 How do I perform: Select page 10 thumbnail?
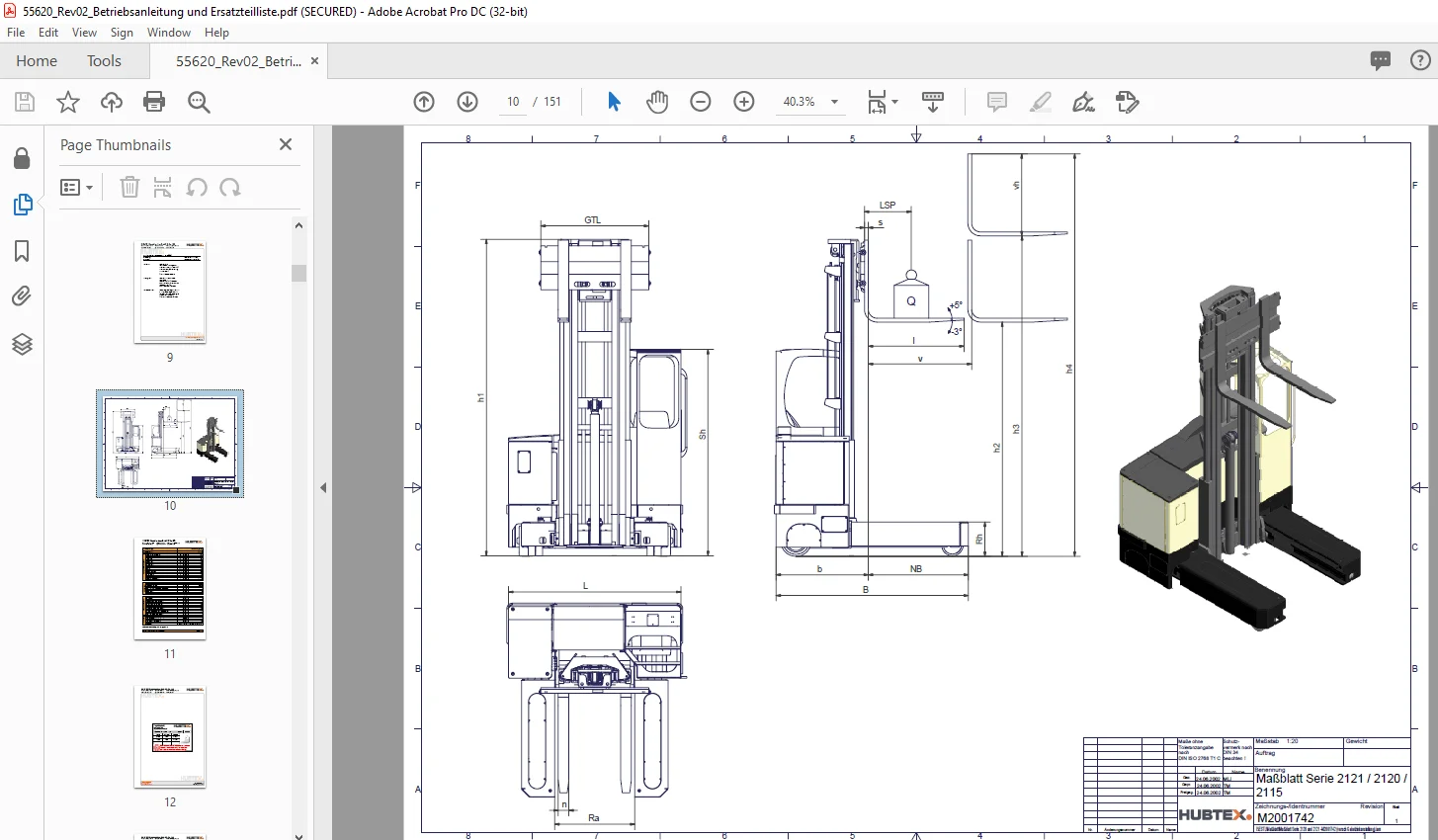click(x=170, y=443)
